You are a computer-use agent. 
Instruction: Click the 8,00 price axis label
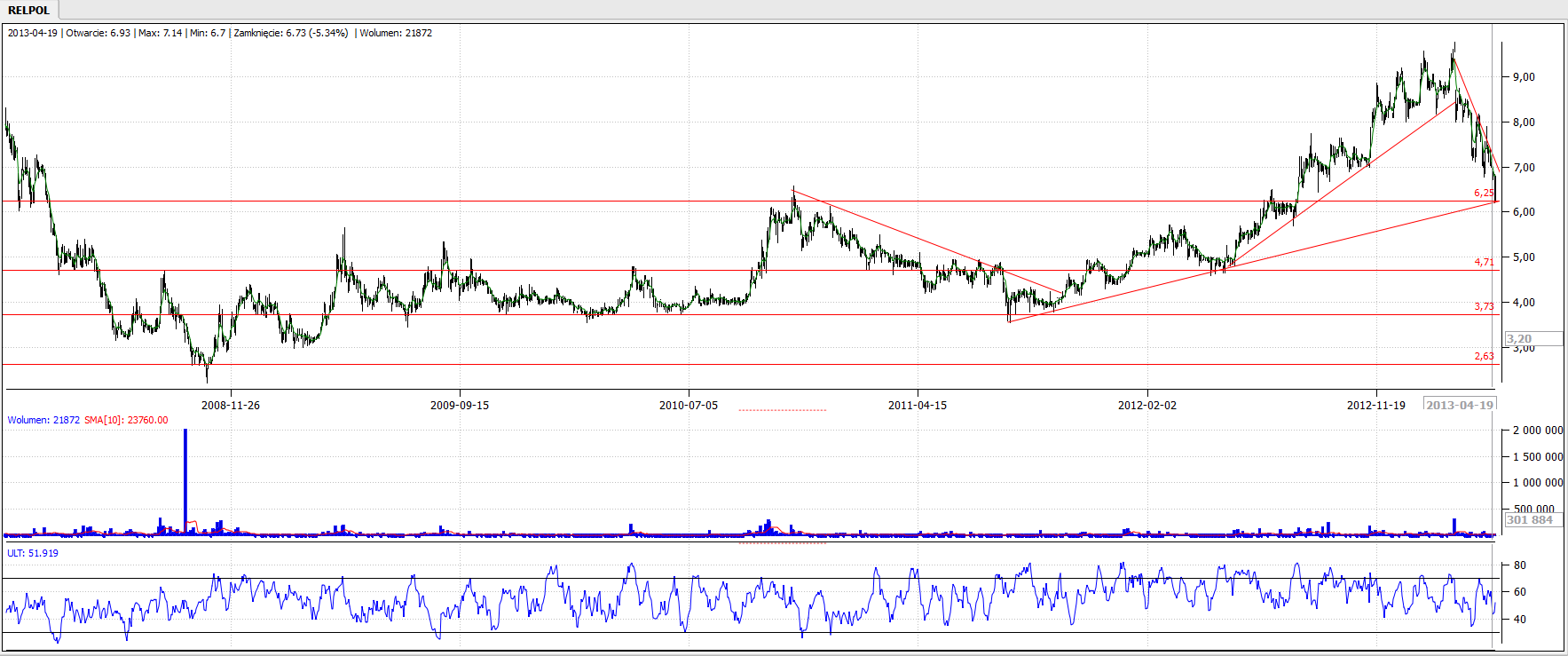coord(1524,123)
